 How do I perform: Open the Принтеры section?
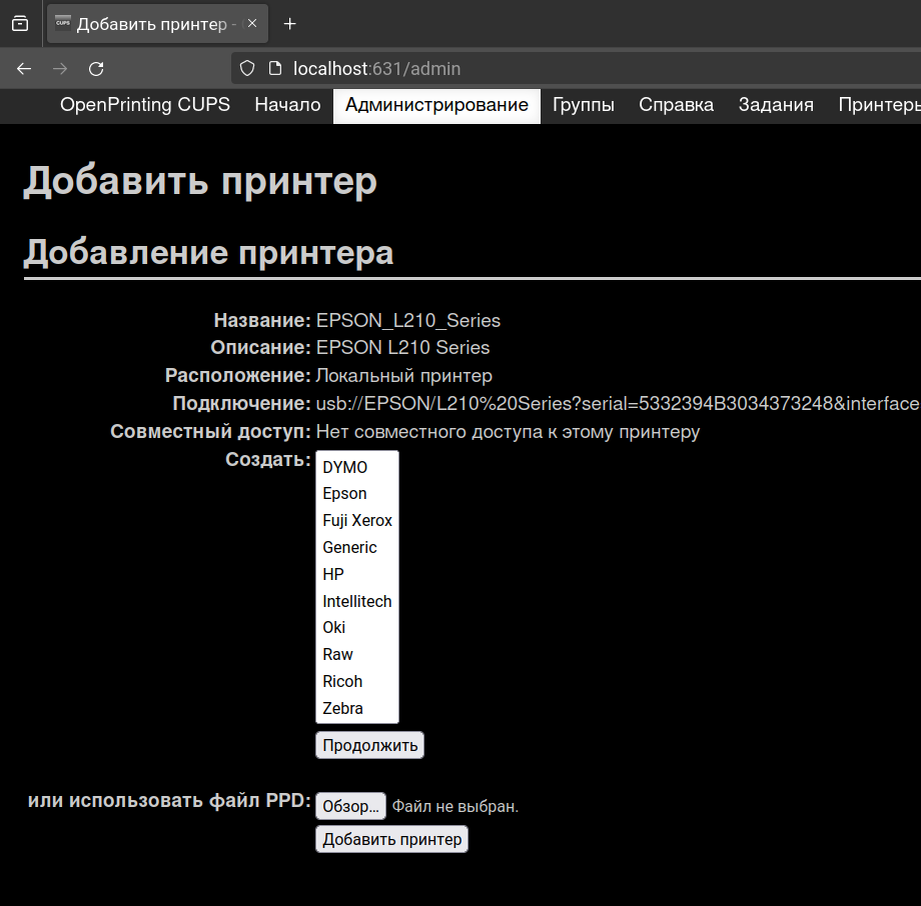[879, 105]
